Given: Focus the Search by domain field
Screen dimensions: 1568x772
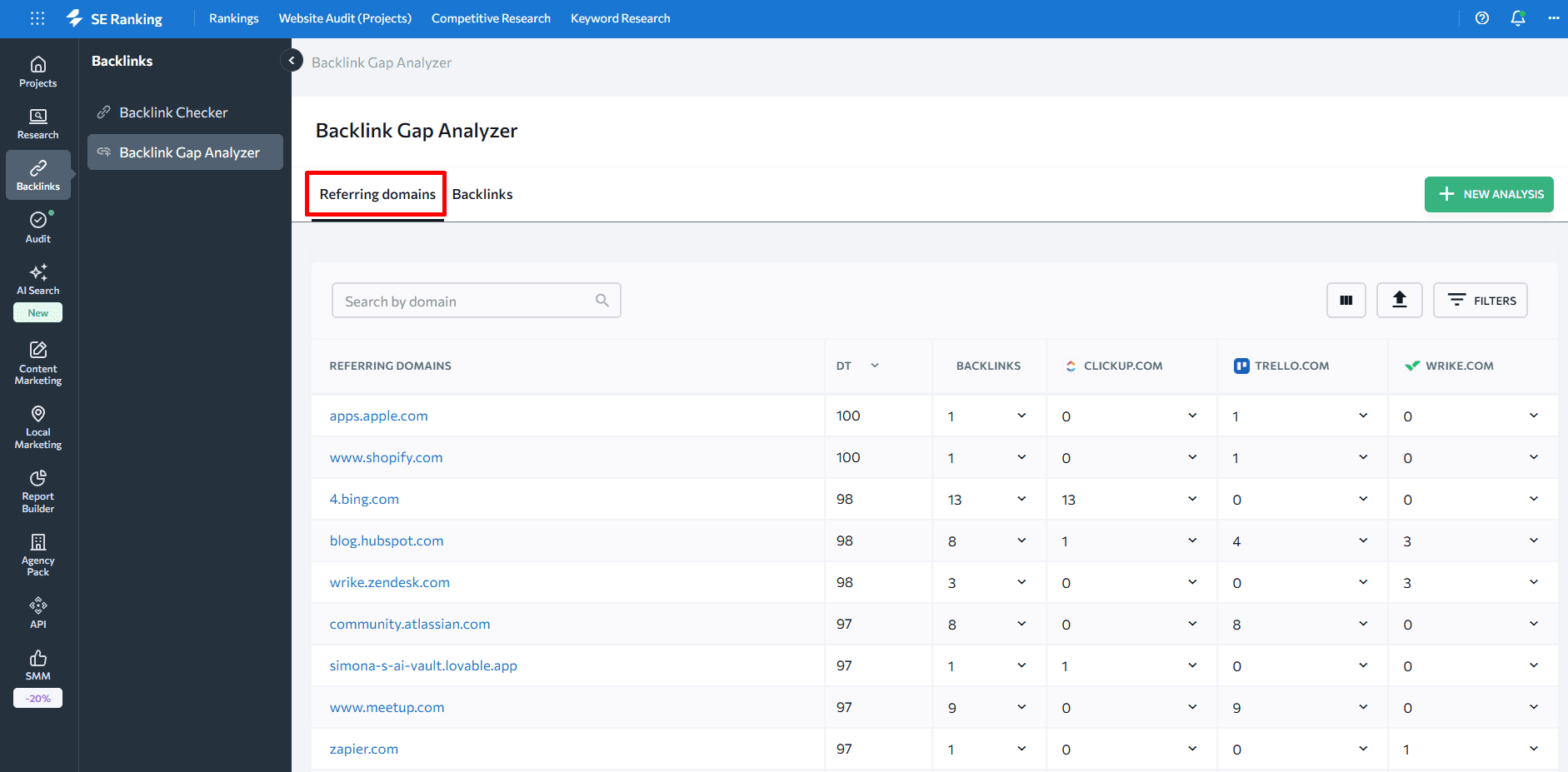Looking at the screenshot, I should [x=477, y=301].
